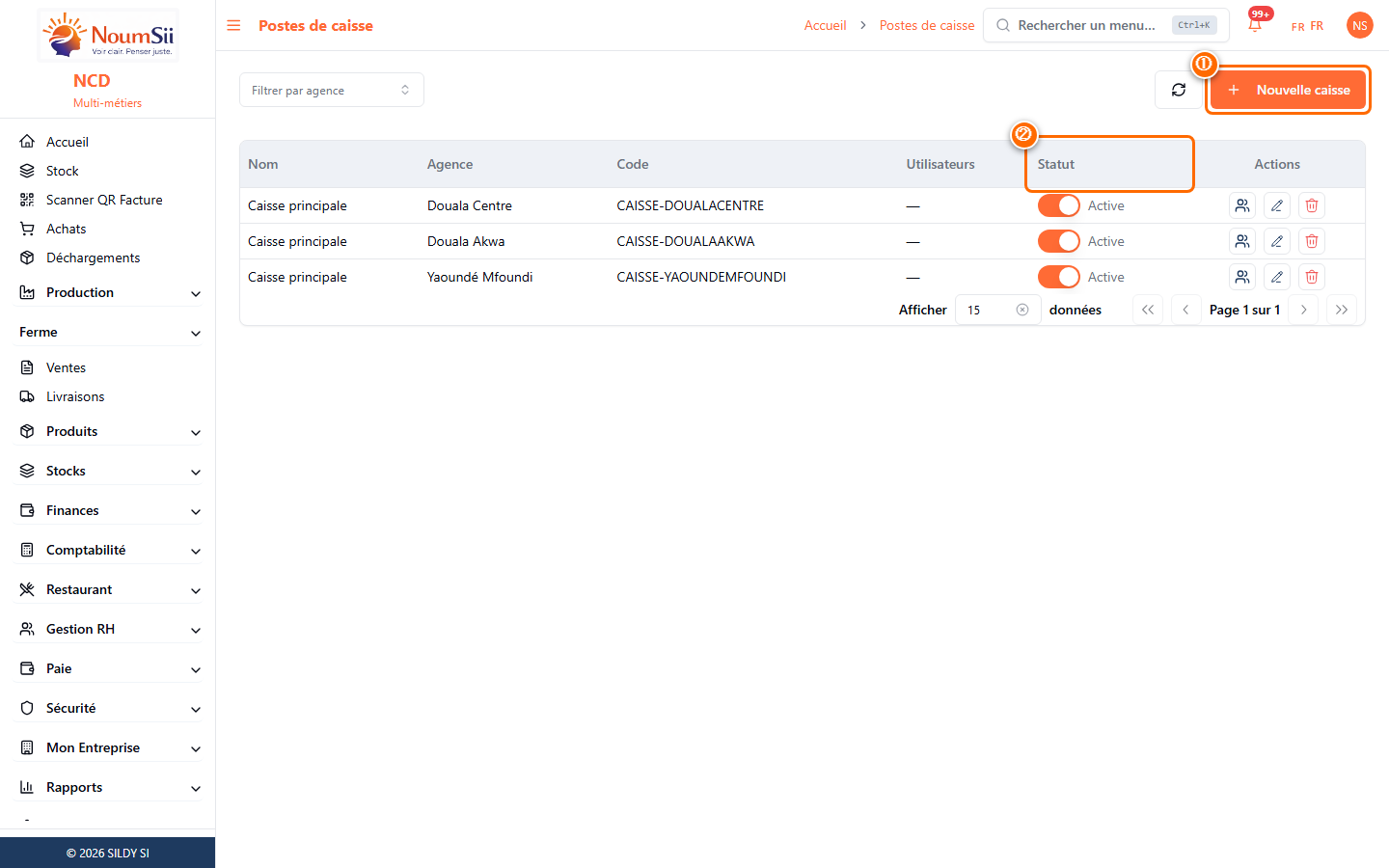The height and width of the screenshot is (868, 1389).
Task: Select CAISSE-DOUALACENTRE code cell
Action: click(x=691, y=205)
